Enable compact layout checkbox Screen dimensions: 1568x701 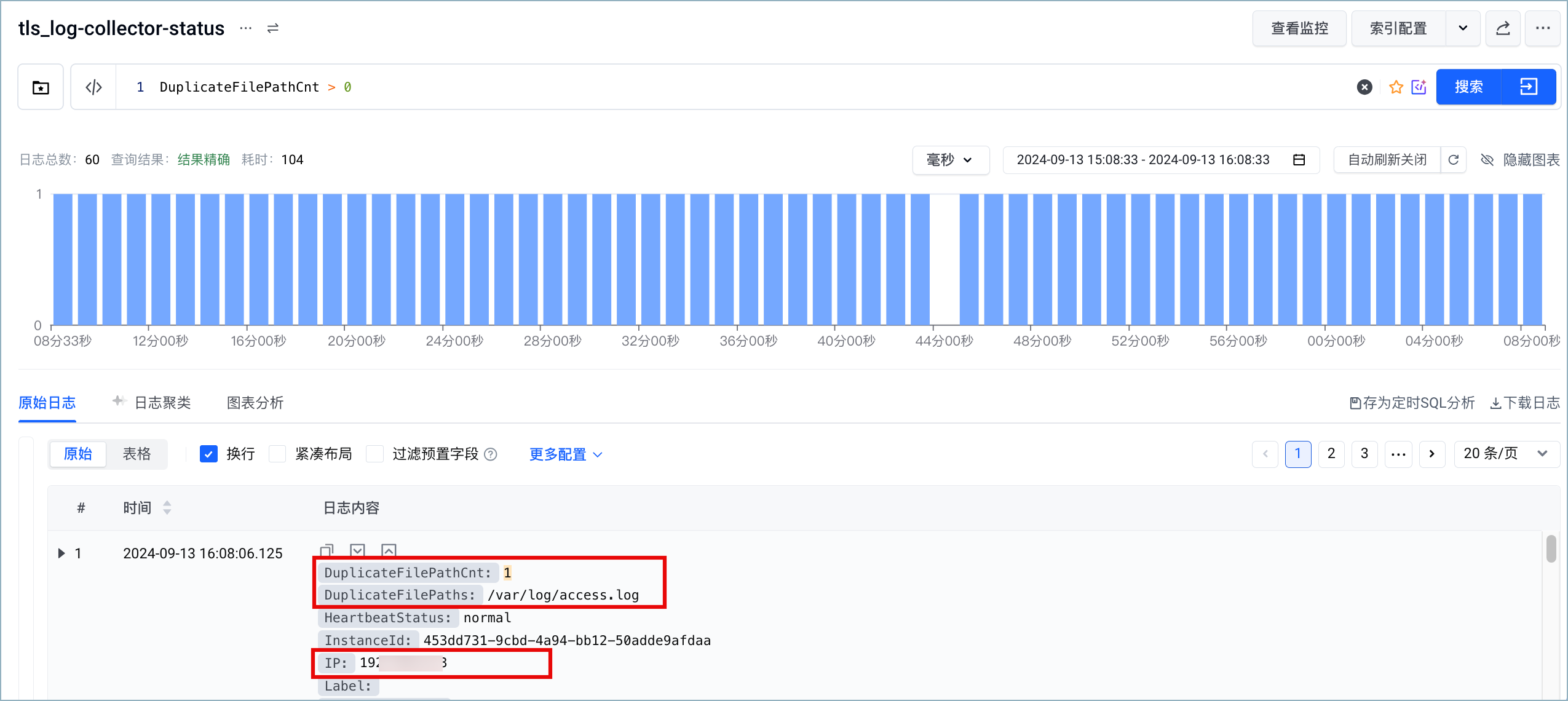(x=278, y=454)
